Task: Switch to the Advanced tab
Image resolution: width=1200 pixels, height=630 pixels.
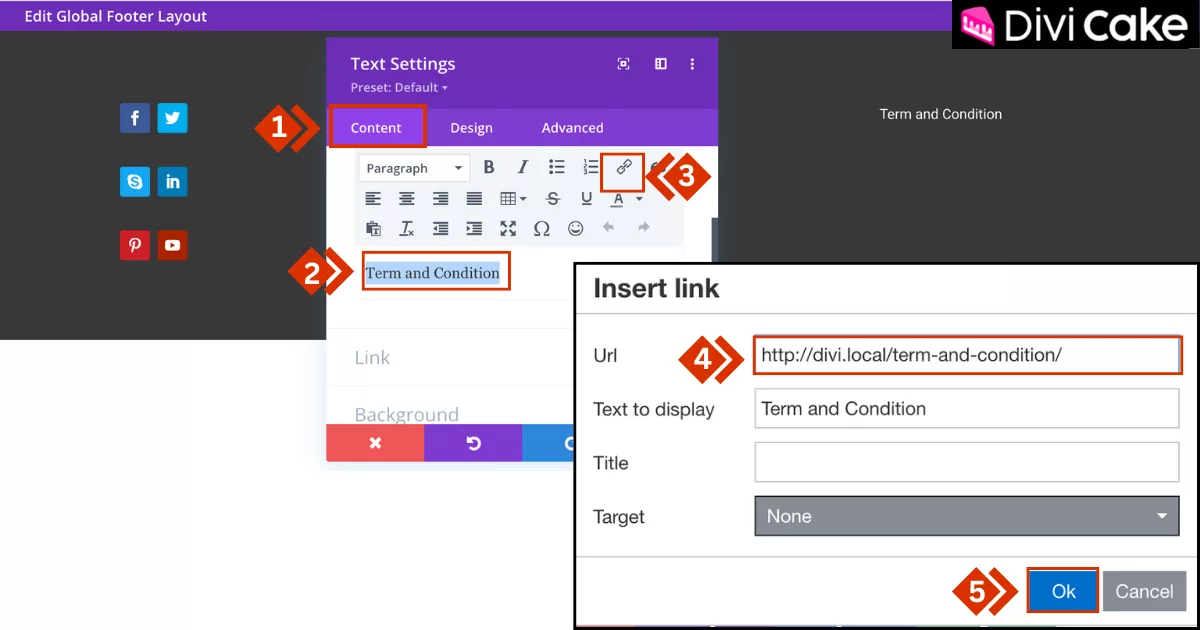Action: pyautogui.click(x=572, y=127)
